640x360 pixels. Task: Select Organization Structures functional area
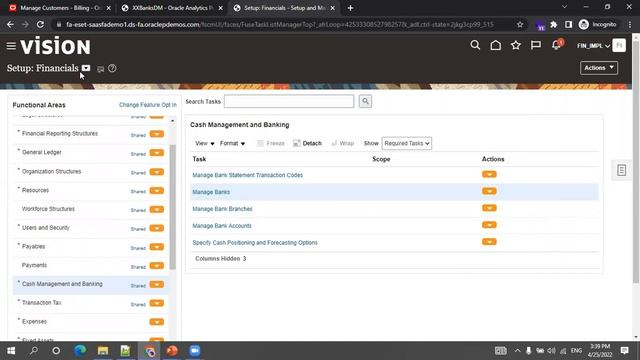tap(51, 171)
